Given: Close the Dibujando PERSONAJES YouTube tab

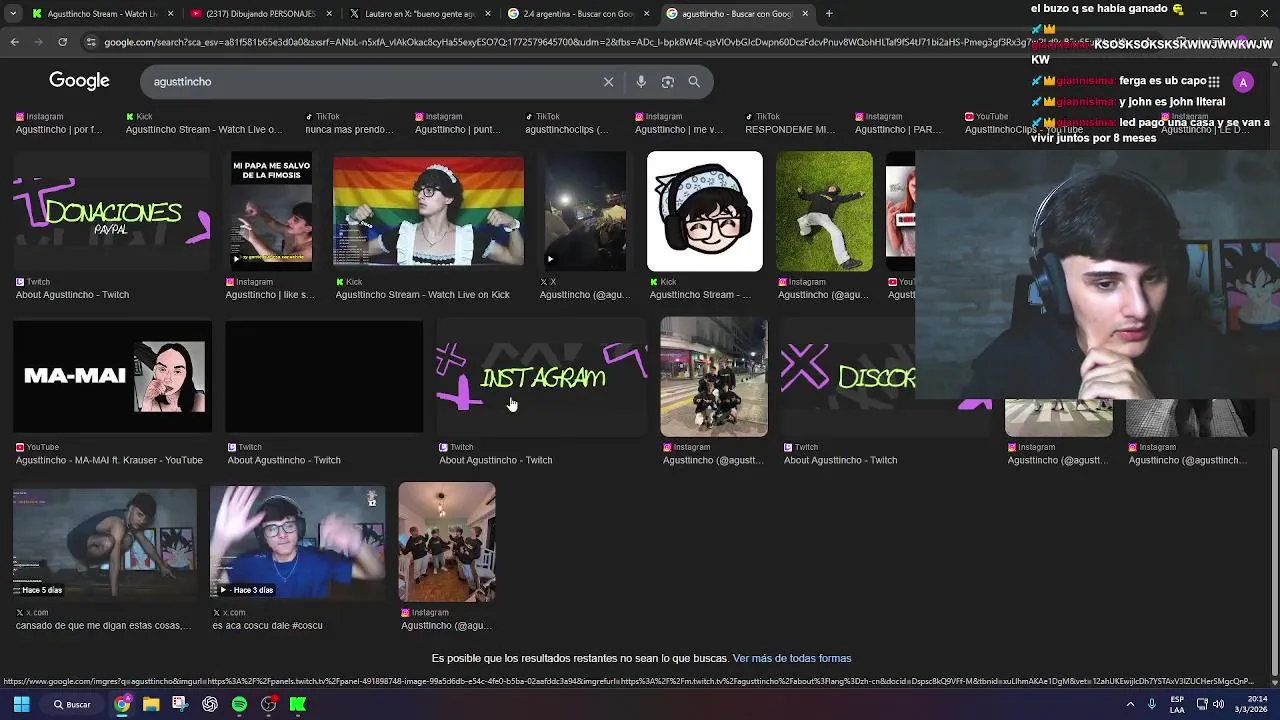Looking at the screenshot, I should coord(329,14).
